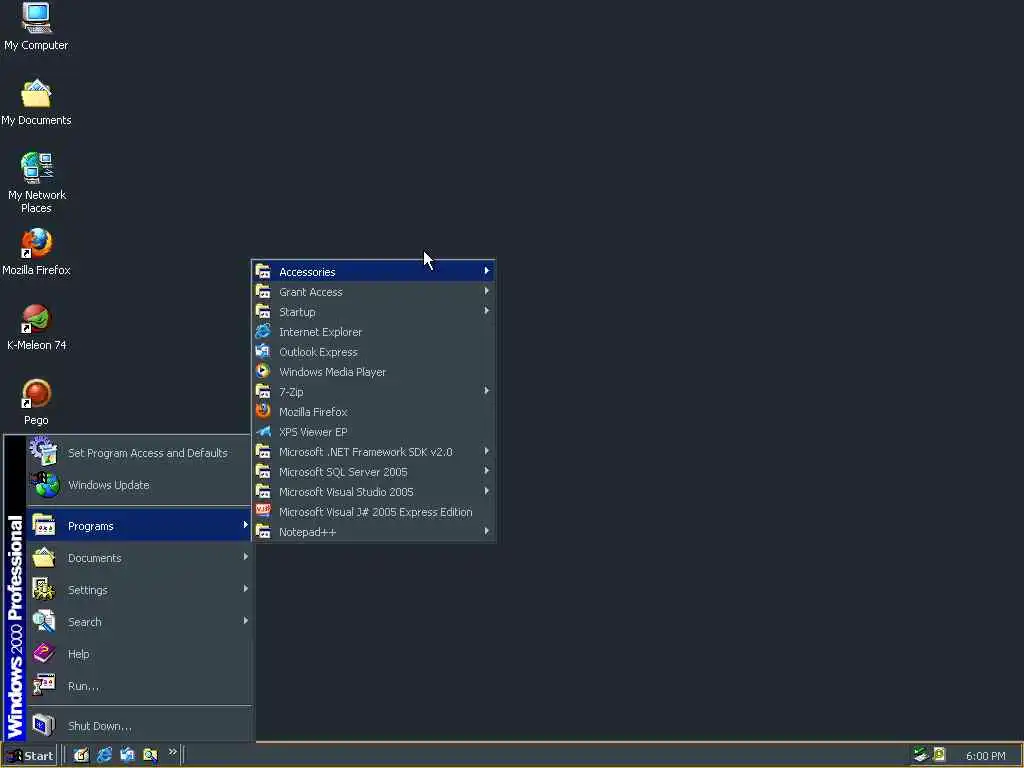Click the Windows Media Player icon in the submenu
Screen dimensions: 1024x768
[x=263, y=372]
